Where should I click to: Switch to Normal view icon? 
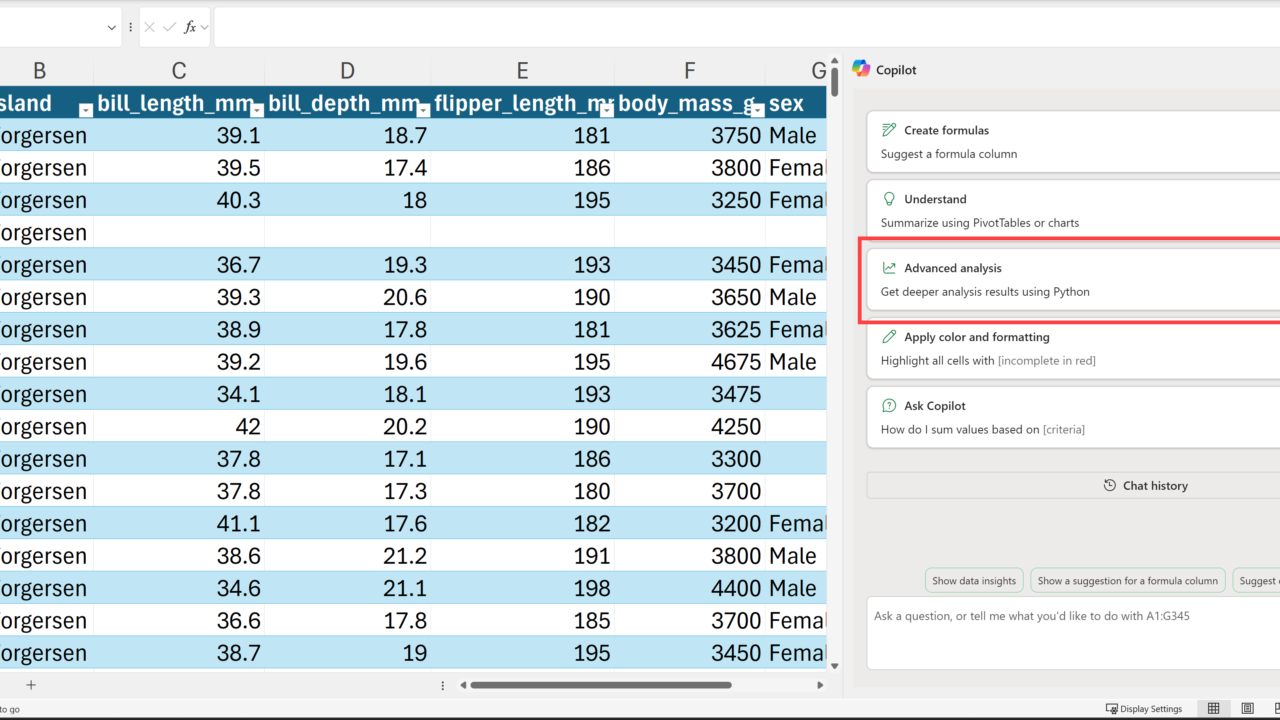1213,709
